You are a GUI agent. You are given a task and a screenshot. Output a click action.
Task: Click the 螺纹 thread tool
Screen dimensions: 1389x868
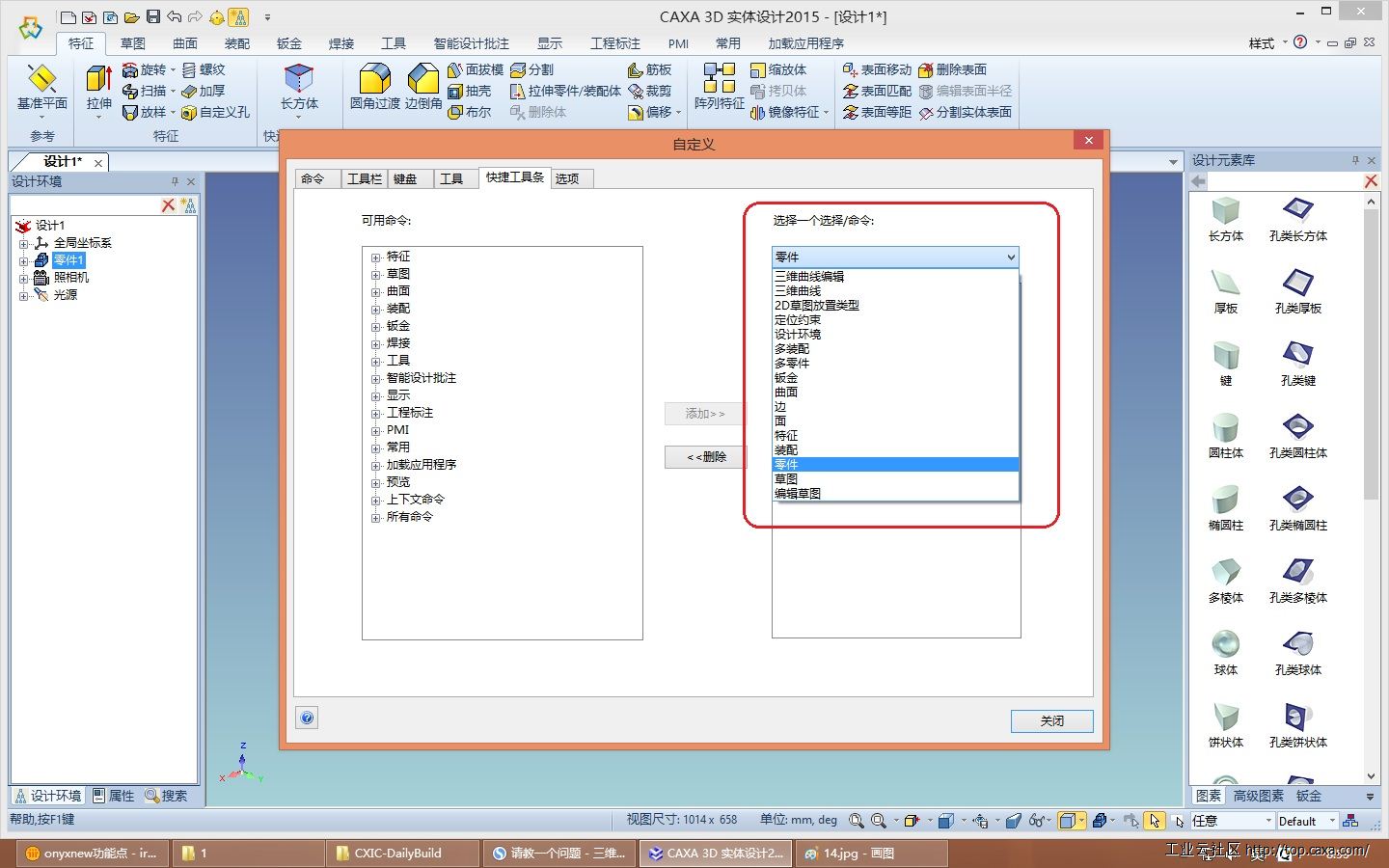point(204,69)
